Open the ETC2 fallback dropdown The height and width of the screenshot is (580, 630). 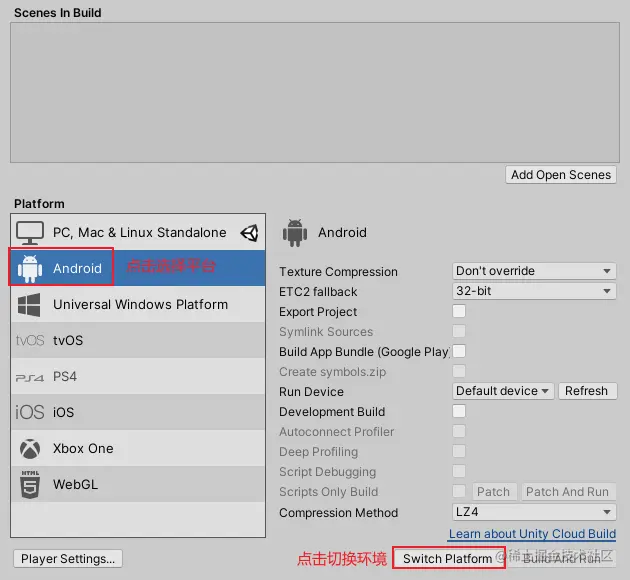pos(534,291)
